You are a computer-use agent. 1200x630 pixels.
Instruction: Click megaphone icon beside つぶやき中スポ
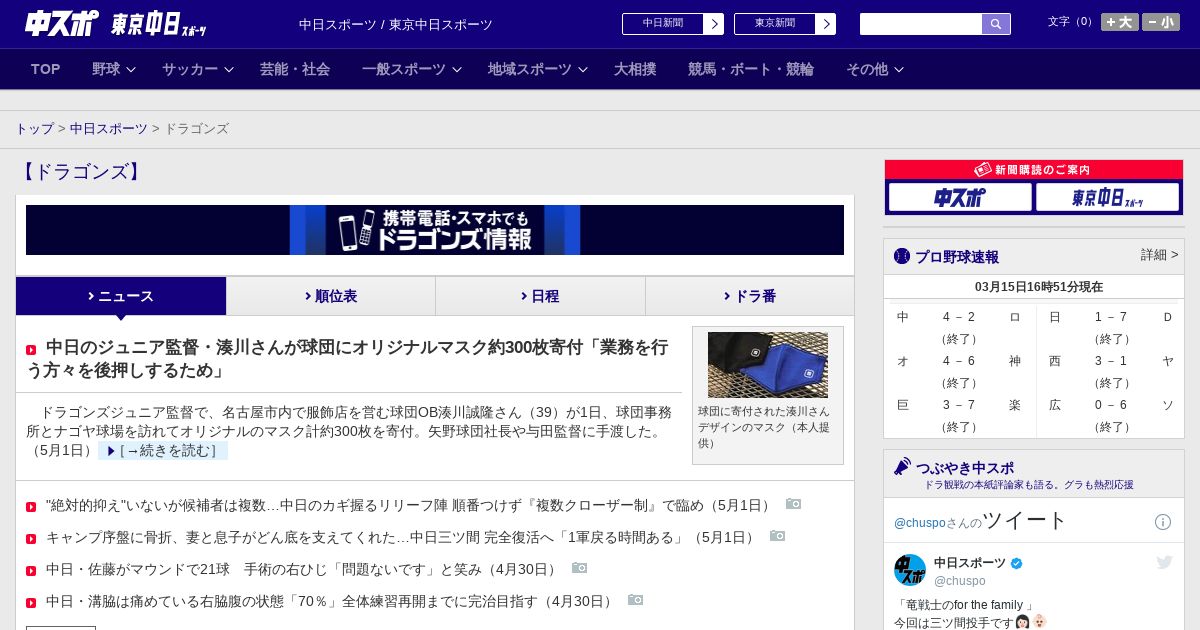pyautogui.click(x=902, y=466)
